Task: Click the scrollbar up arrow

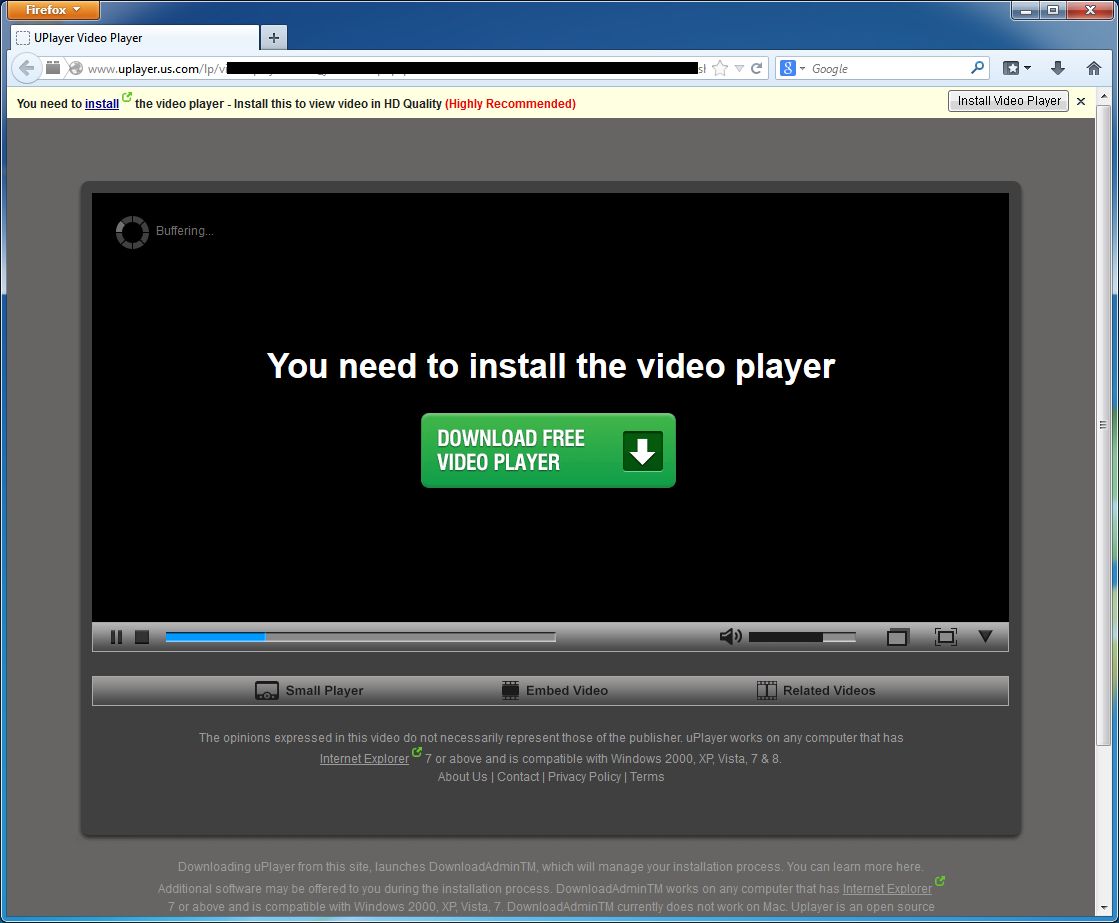Action: click(1103, 96)
